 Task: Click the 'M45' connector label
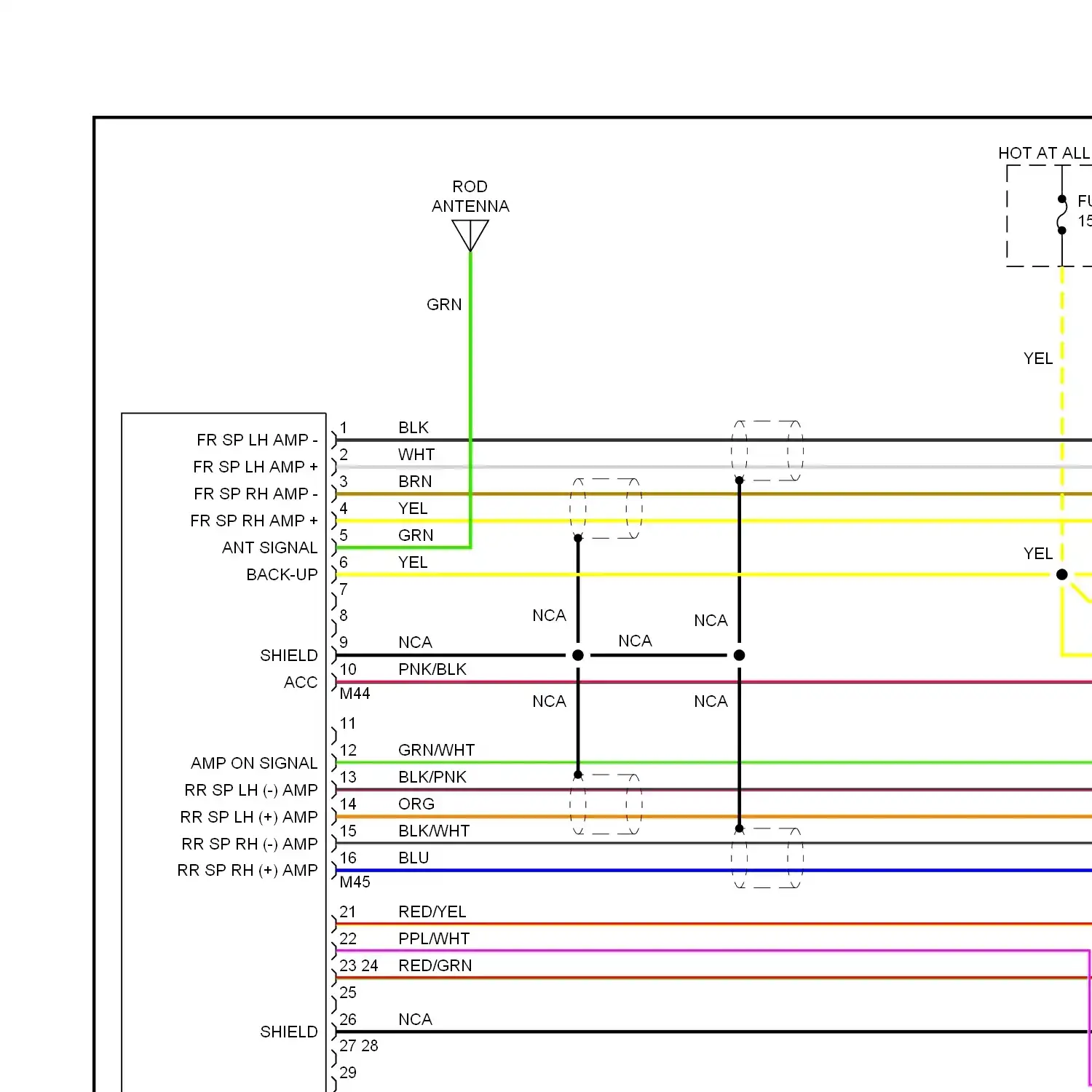click(x=355, y=882)
